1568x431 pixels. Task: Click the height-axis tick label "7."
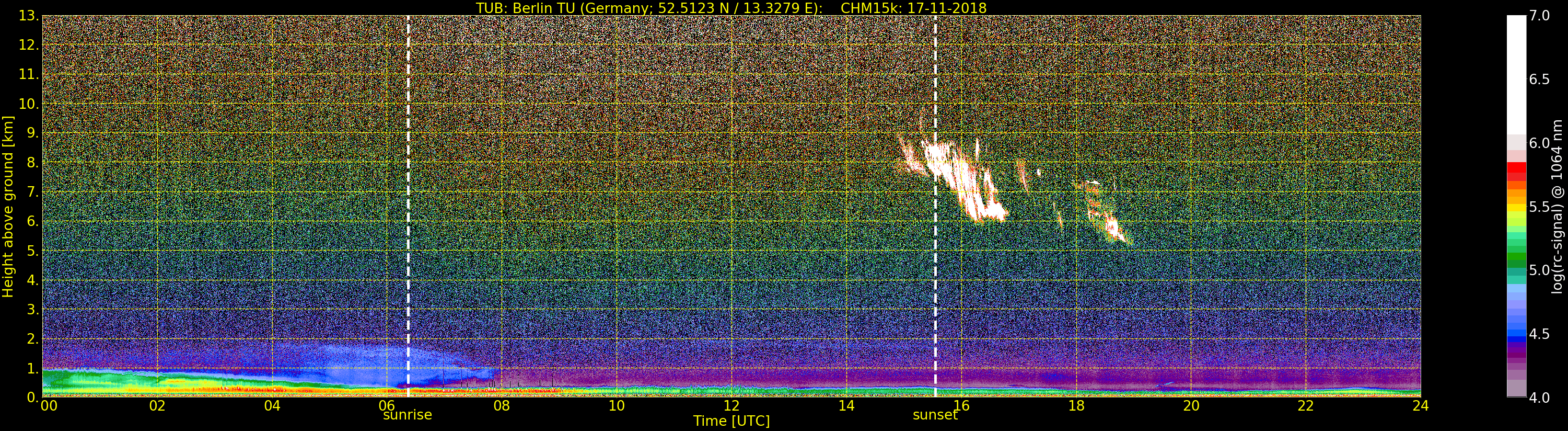(x=33, y=192)
